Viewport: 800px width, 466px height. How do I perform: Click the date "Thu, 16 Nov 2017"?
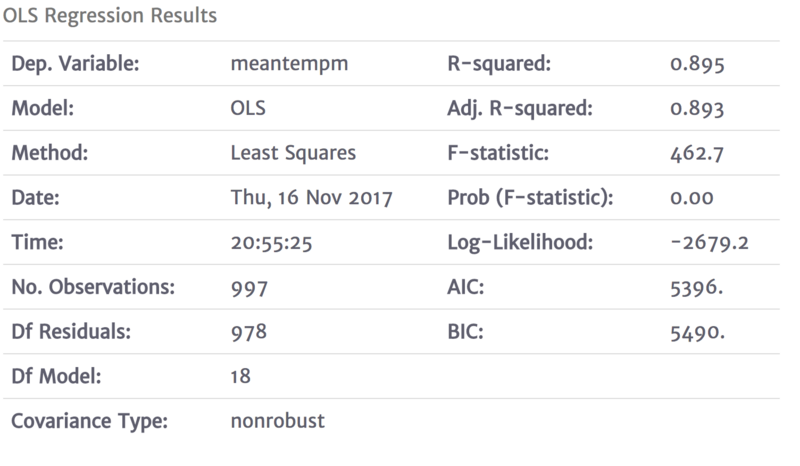point(311,198)
